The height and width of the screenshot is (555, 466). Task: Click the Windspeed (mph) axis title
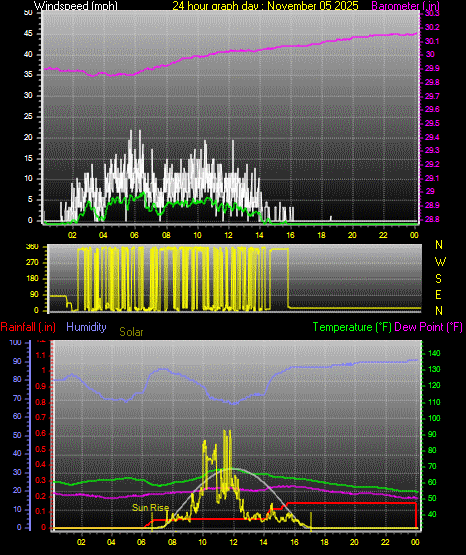(x=76, y=5)
